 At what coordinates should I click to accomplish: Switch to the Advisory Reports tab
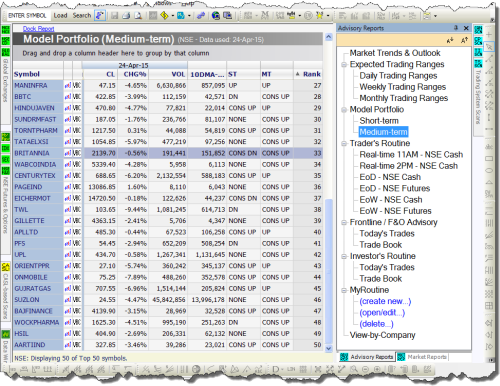click(367, 357)
